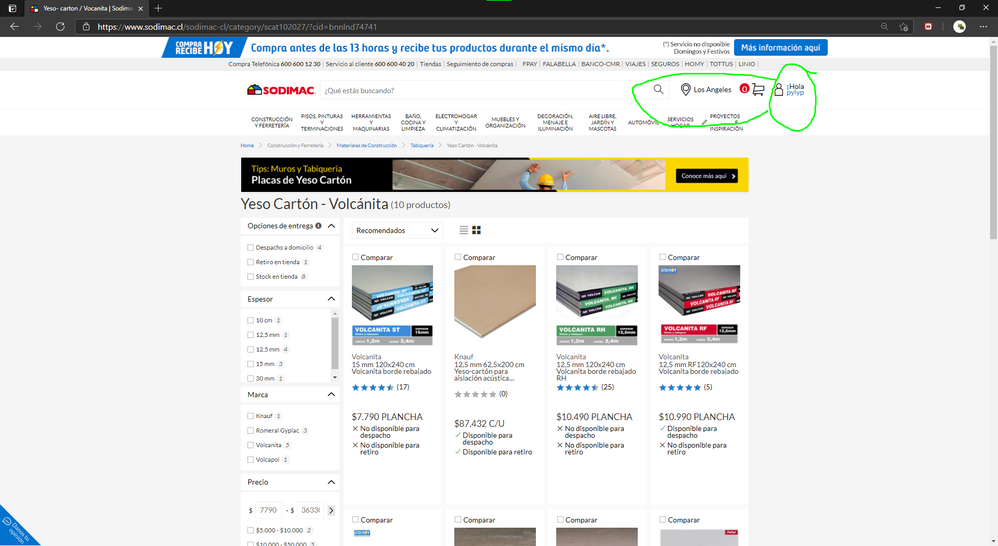Check the Volcapol brand filter
Viewport: 998px width, 546px height.
250,459
